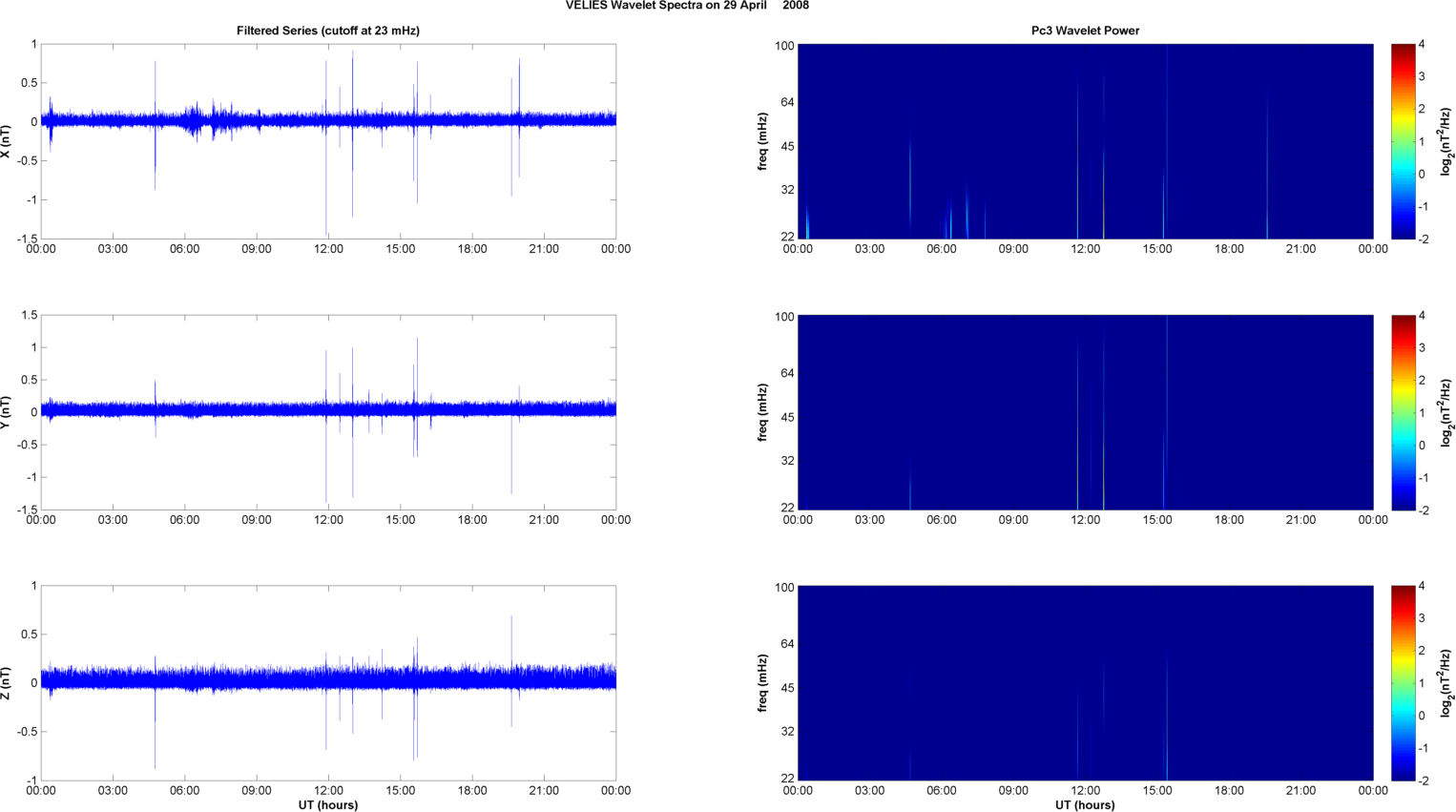Click the 'X (nT)' axis label
1456x812 pixels.
[x=7, y=141]
